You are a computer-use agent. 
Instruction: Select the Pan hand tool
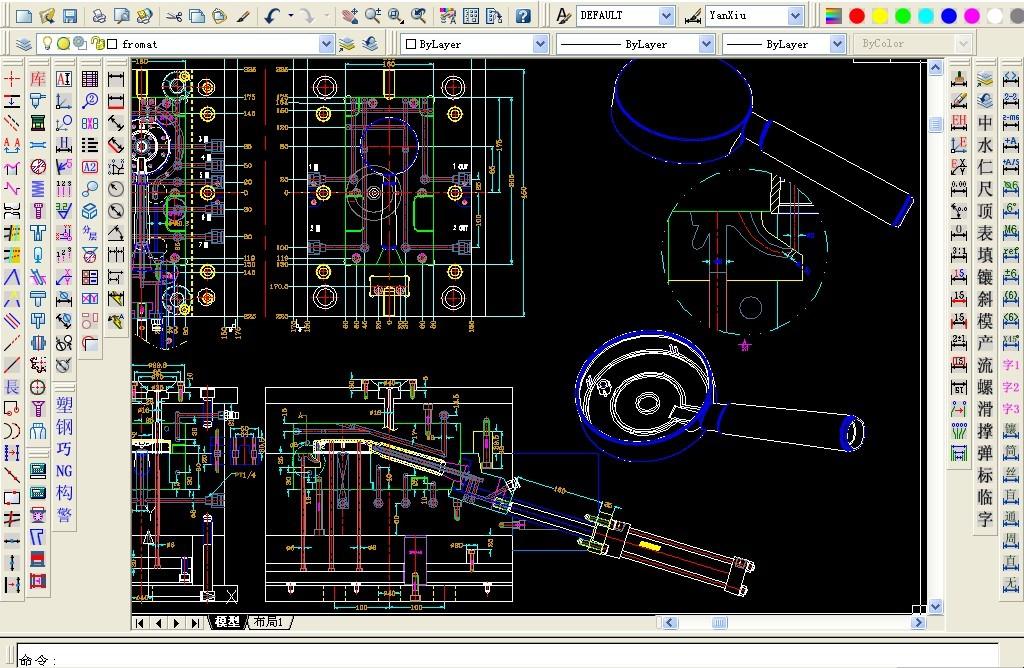pos(349,16)
